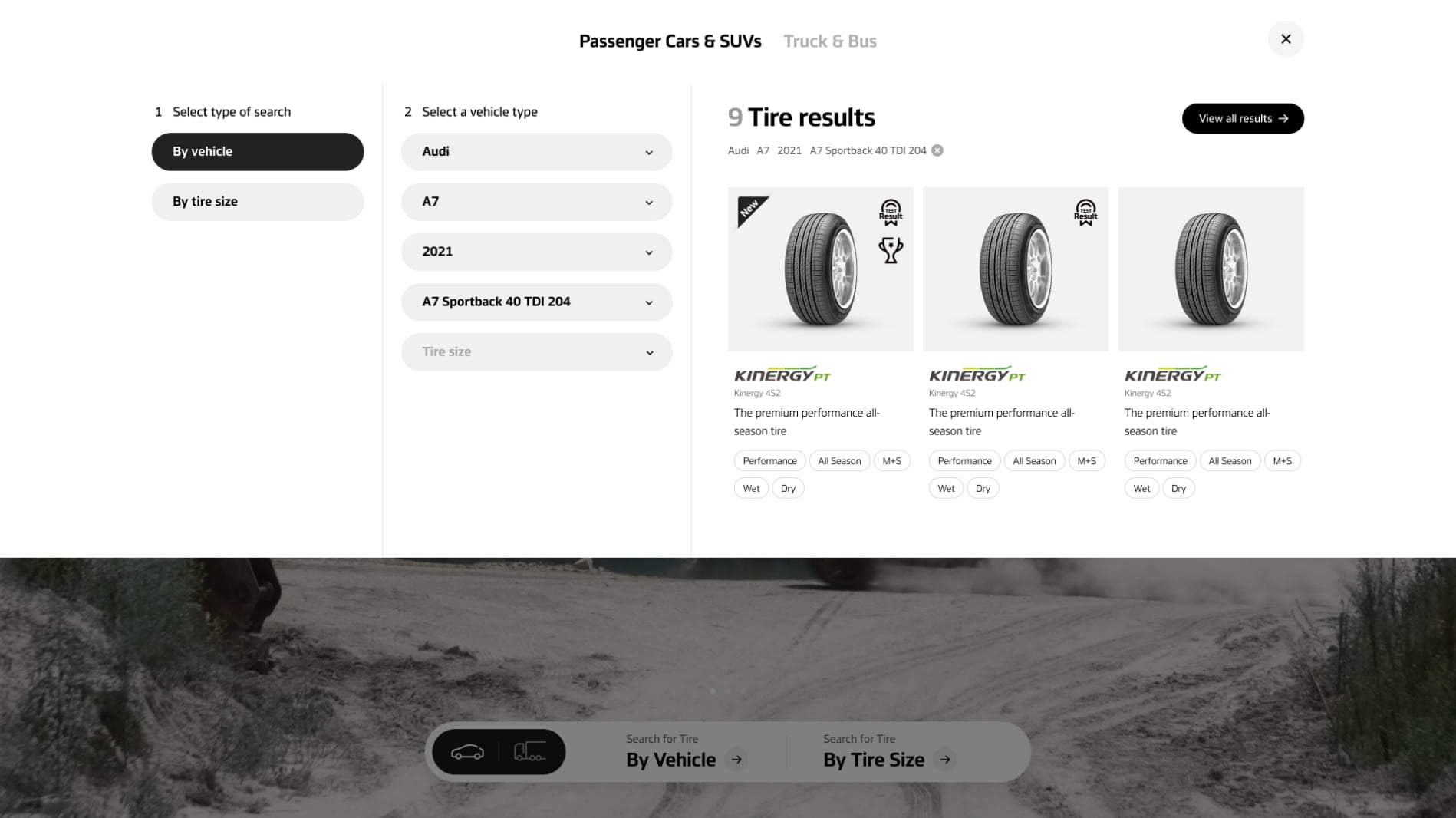Screen dimensions: 1456x818
Task: Expand the 2021 year dropdown
Action: pos(537,252)
